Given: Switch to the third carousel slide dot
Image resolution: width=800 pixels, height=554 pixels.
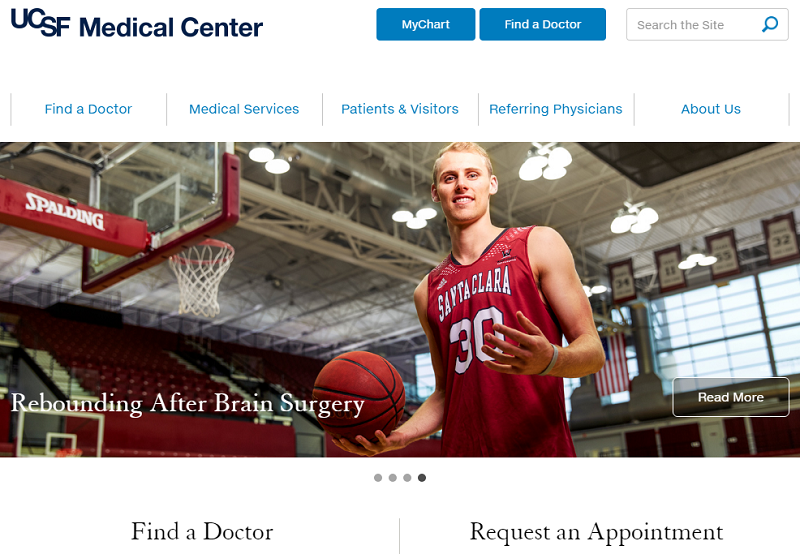Looking at the screenshot, I should point(407,477).
